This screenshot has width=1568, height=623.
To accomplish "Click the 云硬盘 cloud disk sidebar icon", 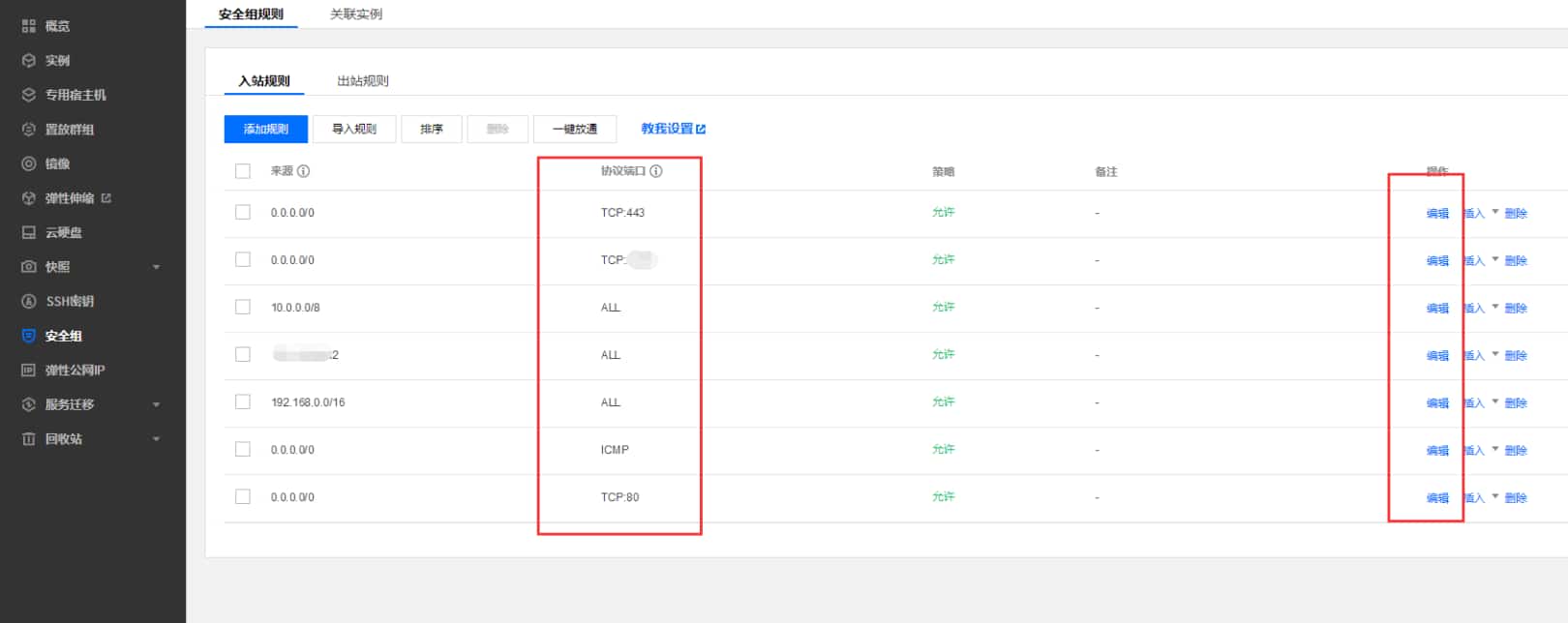I will click(x=29, y=233).
